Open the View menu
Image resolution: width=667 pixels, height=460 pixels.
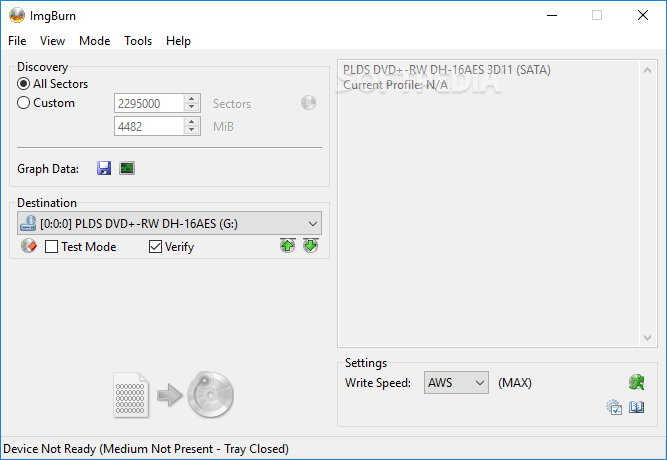[52, 41]
